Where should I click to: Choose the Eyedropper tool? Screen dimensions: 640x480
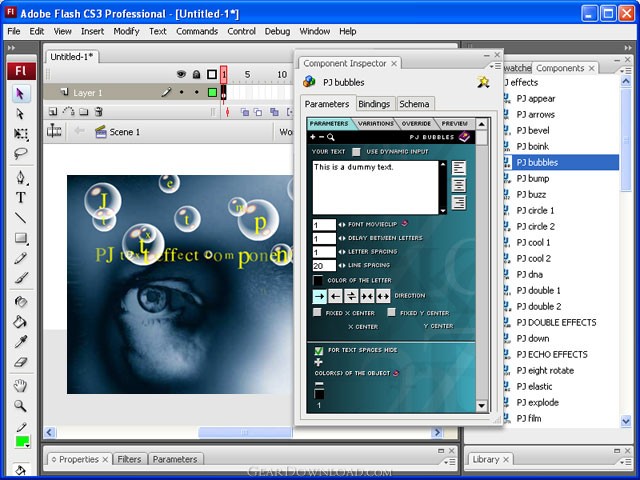pyautogui.click(x=20, y=342)
